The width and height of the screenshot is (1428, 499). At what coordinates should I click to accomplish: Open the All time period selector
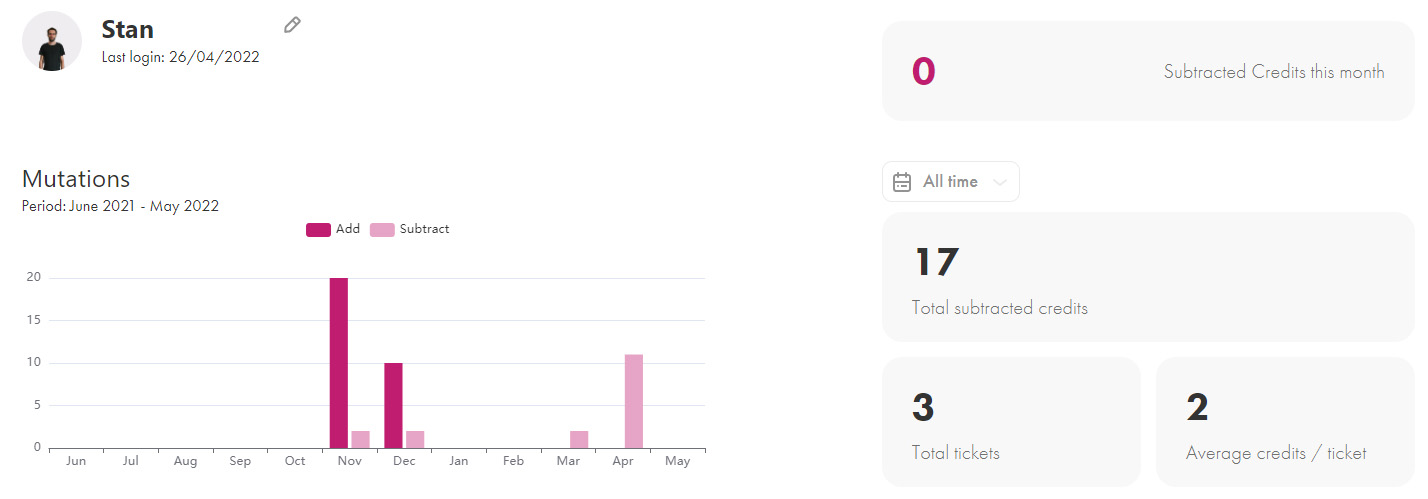[x=950, y=182]
